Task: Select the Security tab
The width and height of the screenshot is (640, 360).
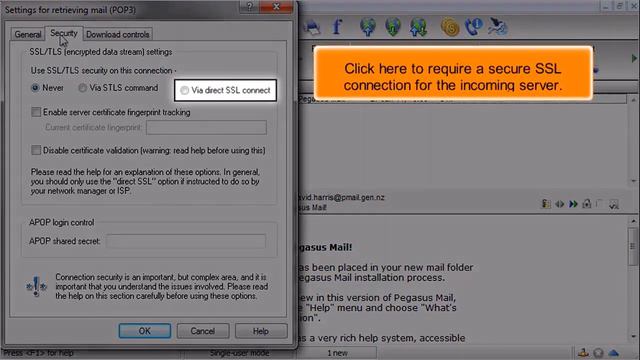Action: (64, 33)
